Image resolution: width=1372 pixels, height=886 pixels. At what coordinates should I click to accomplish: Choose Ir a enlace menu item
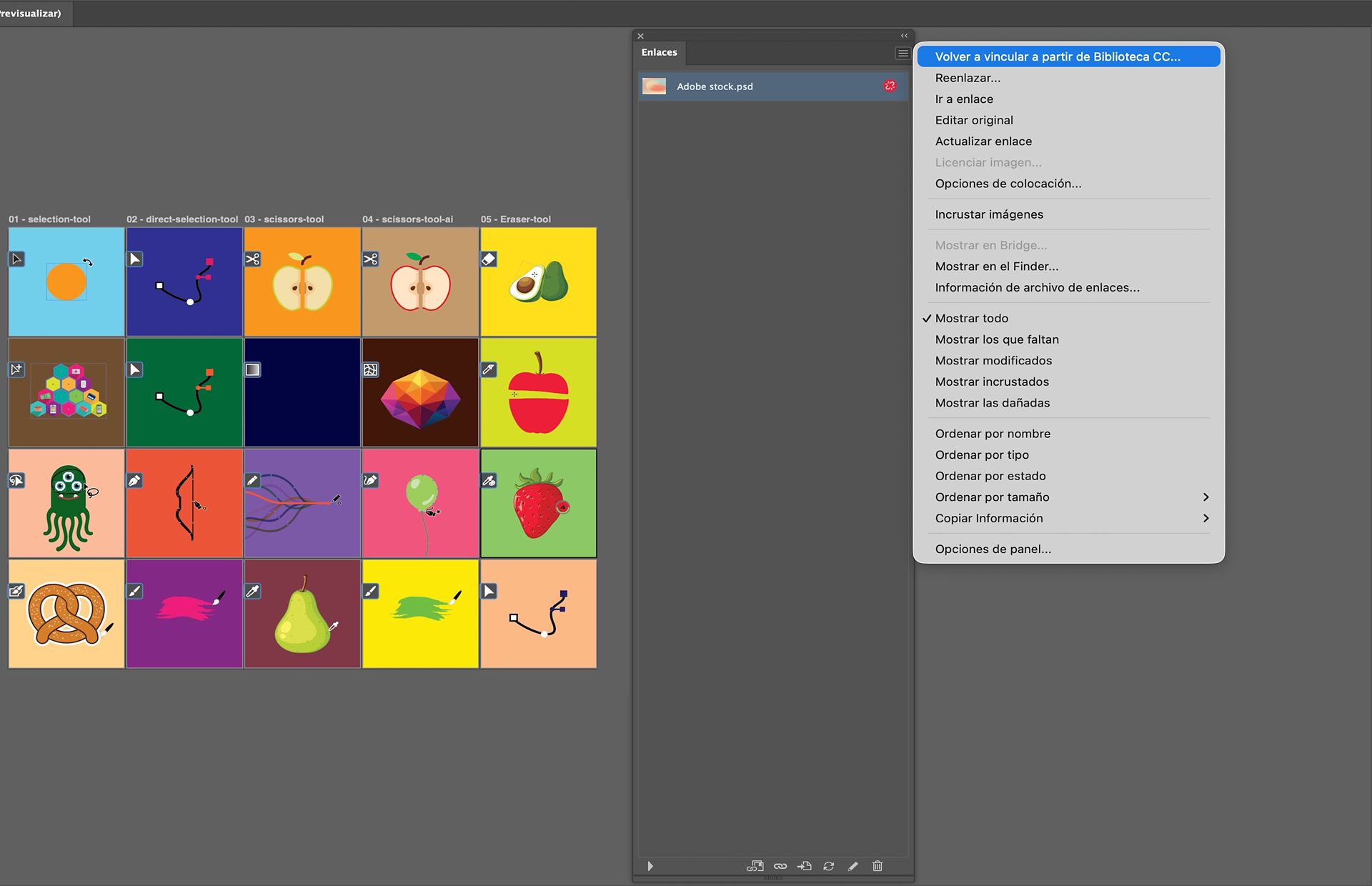point(1068,99)
